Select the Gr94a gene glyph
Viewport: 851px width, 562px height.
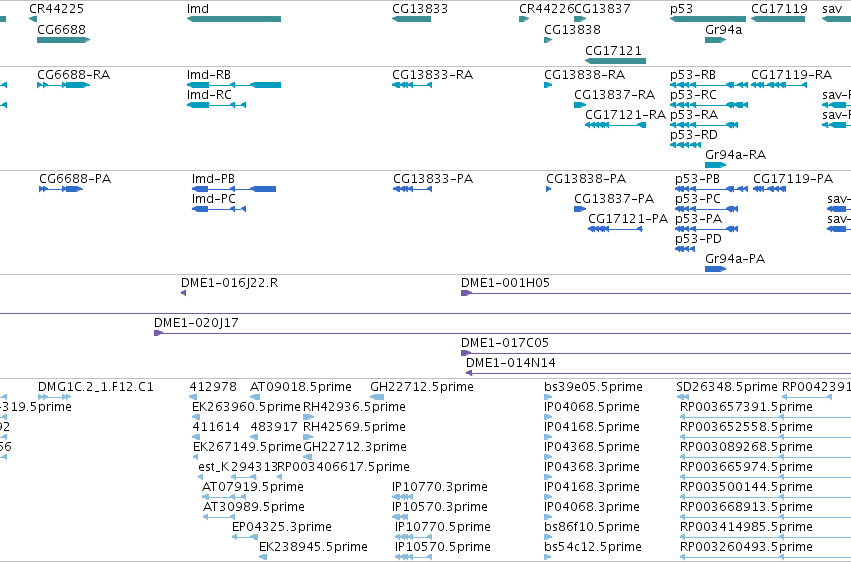pyautogui.click(x=715, y=40)
